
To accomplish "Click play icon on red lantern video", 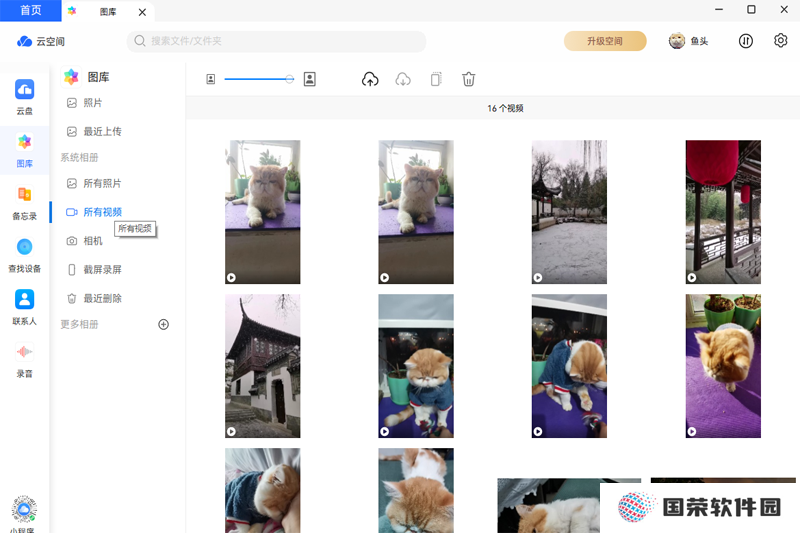I will click(692, 277).
